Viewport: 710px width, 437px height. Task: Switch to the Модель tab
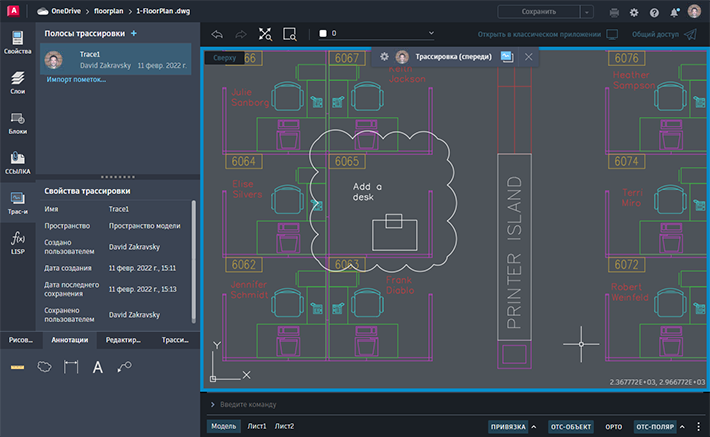click(x=224, y=426)
